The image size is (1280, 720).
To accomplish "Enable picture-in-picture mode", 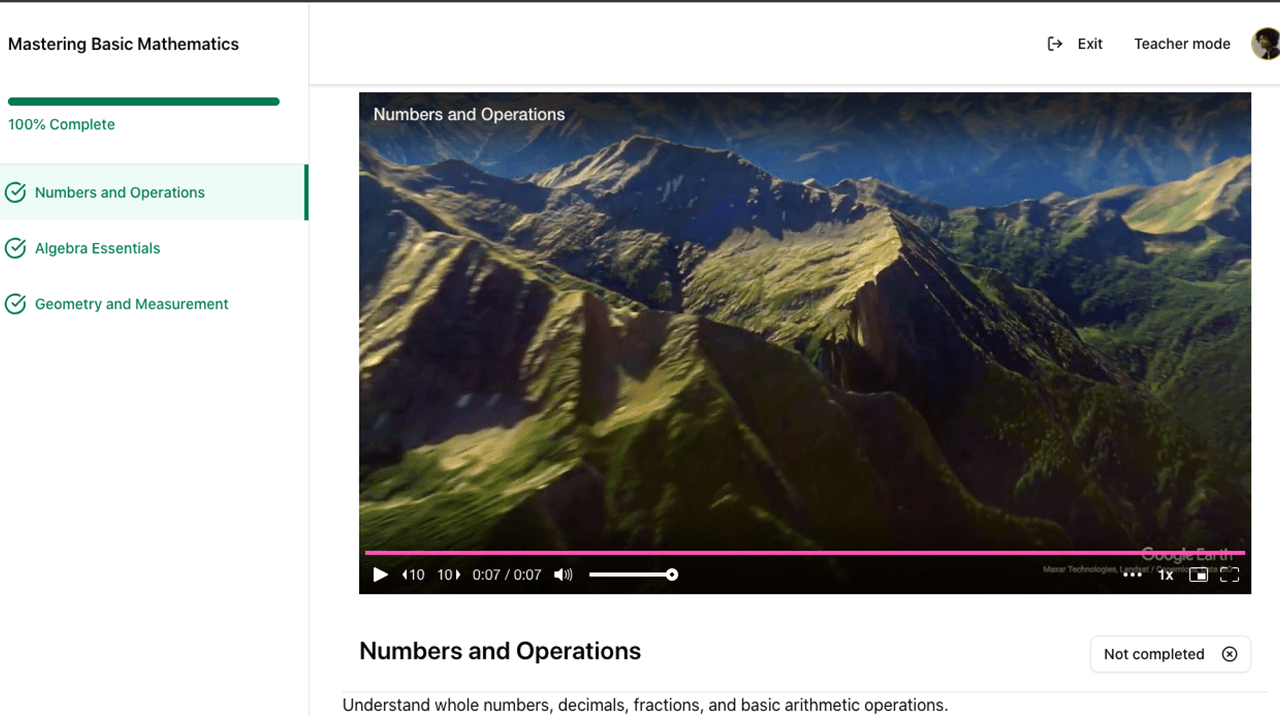I will click(1198, 575).
